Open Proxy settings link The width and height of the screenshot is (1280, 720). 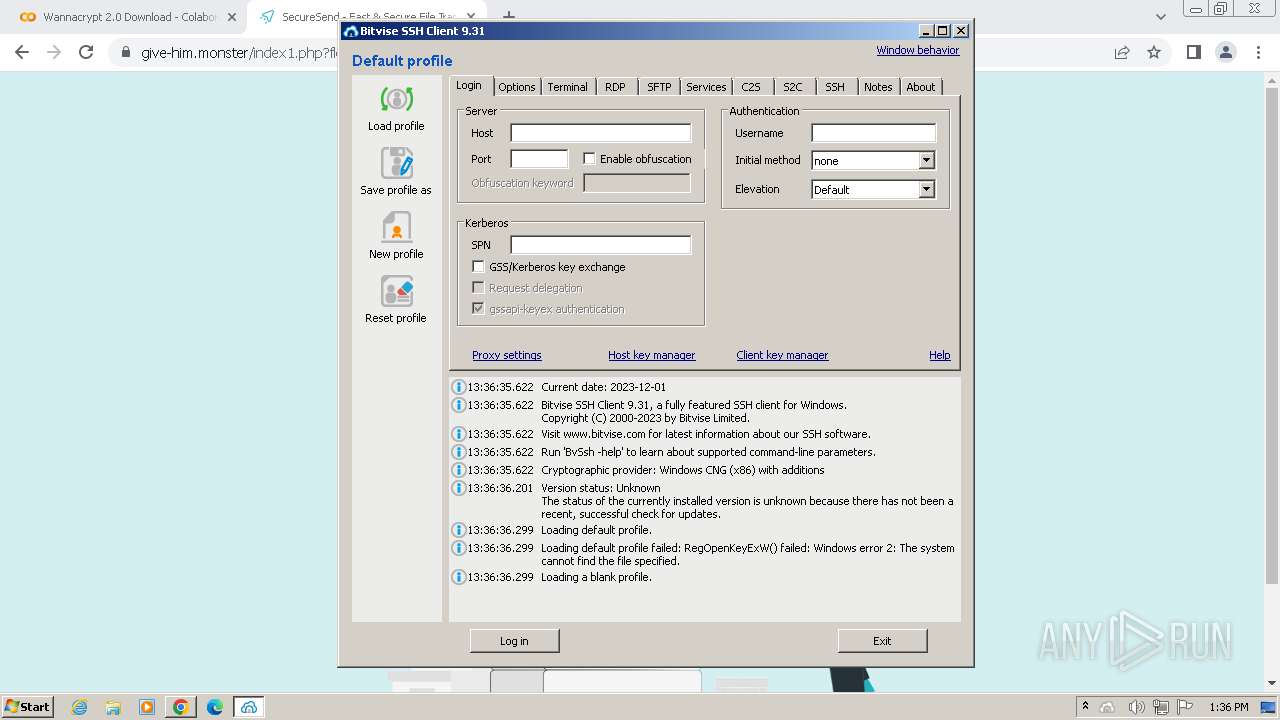click(x=507, y=355)
